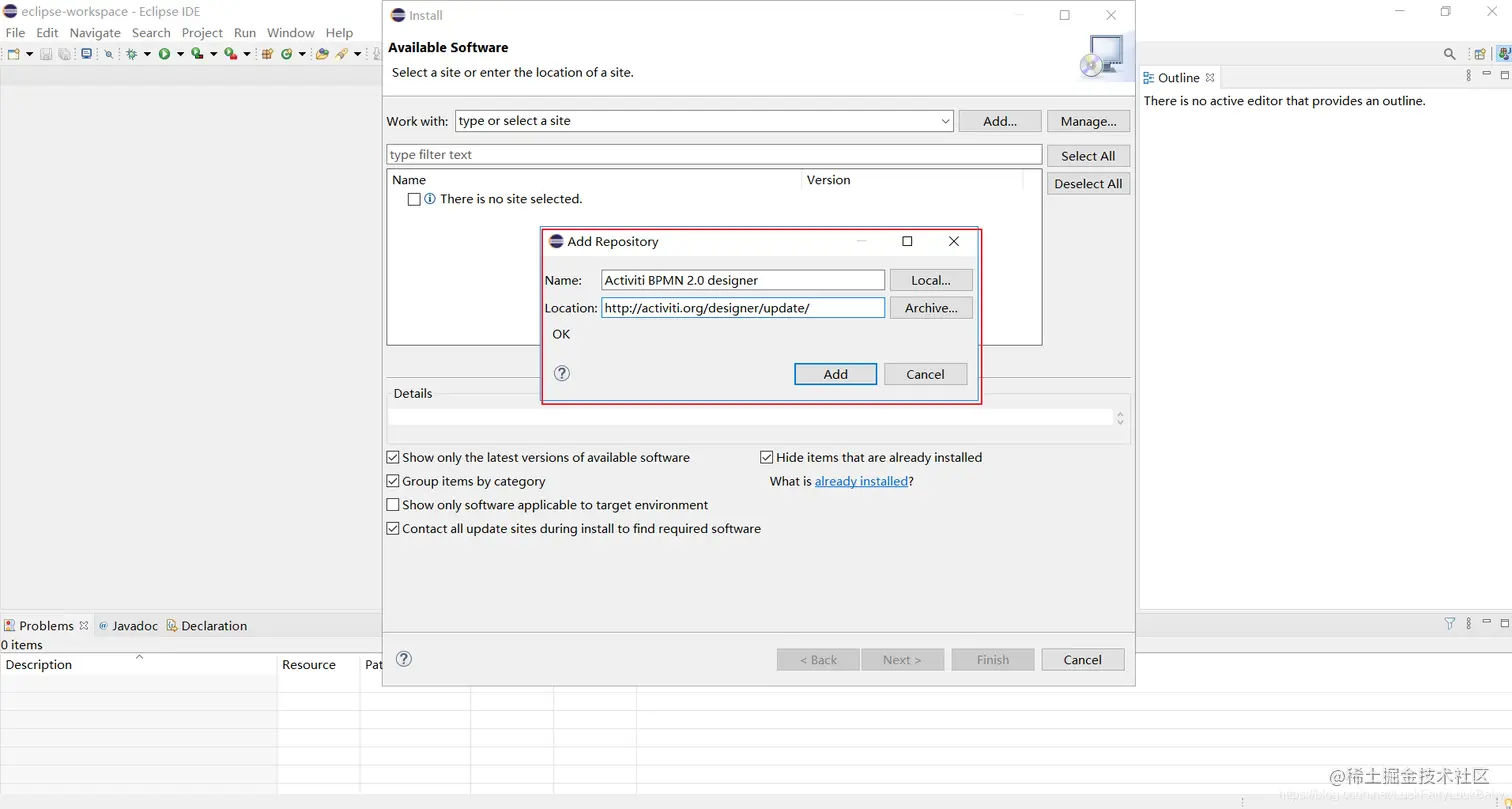Click the Open Perspective icon
This screenshot has height=809, width=1512.
coord(1480,54)
